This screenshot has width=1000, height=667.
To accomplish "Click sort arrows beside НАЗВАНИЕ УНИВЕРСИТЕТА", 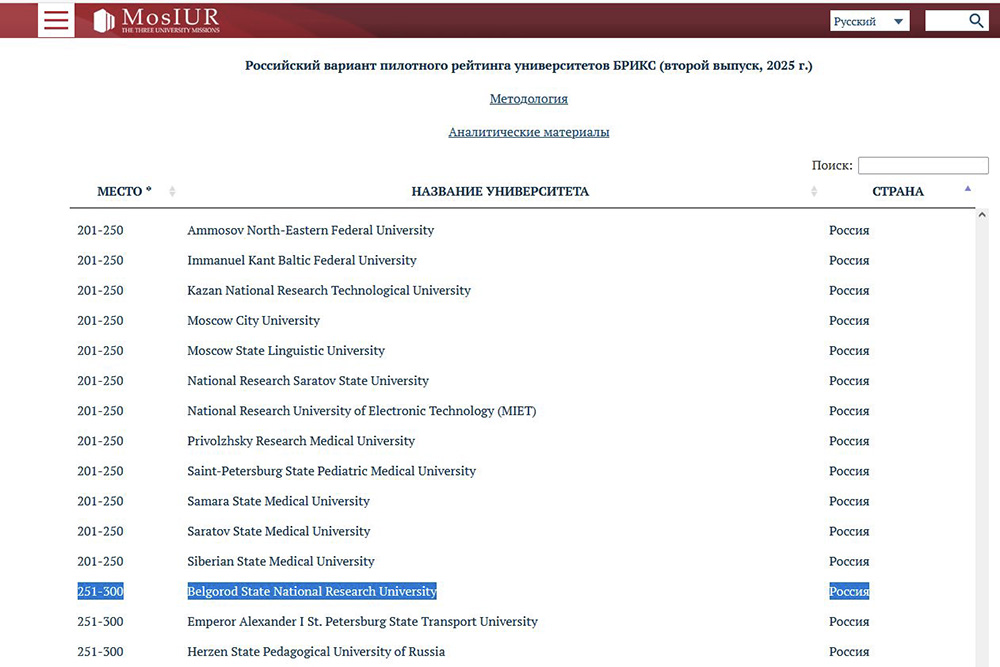I will [x=814, y=192].
